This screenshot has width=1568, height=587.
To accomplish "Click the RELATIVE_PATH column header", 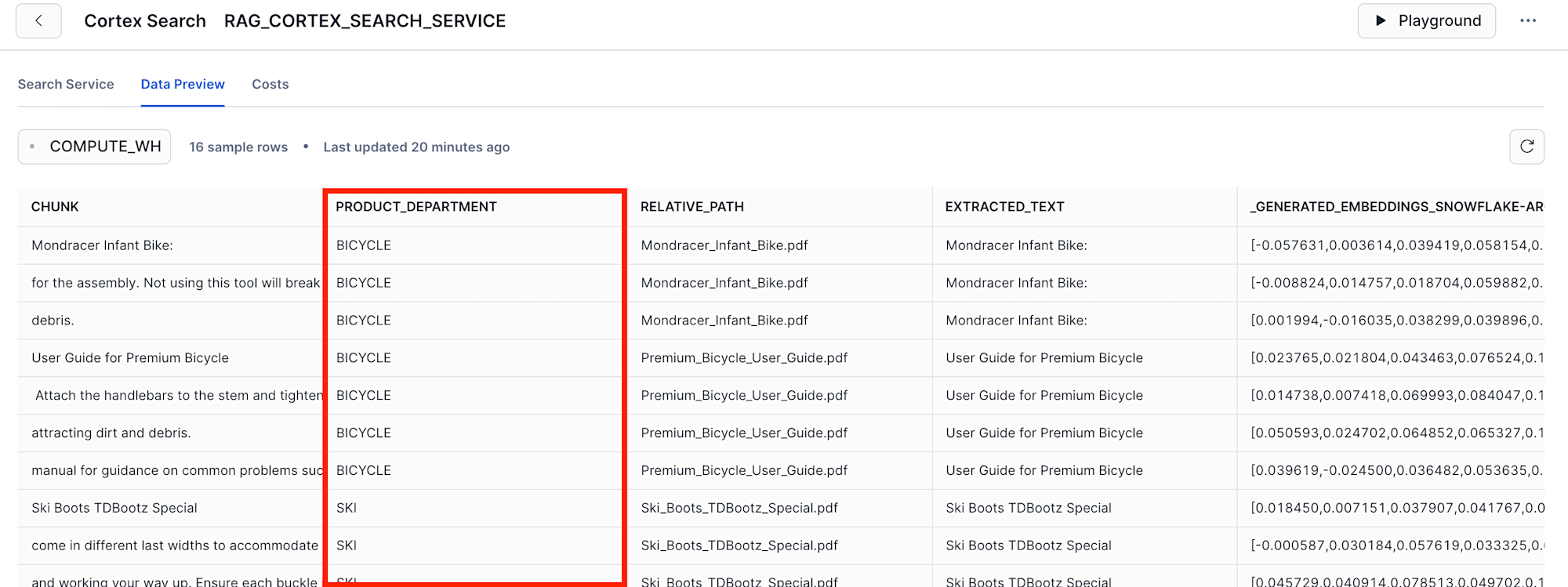I will [x=691, y=207].
